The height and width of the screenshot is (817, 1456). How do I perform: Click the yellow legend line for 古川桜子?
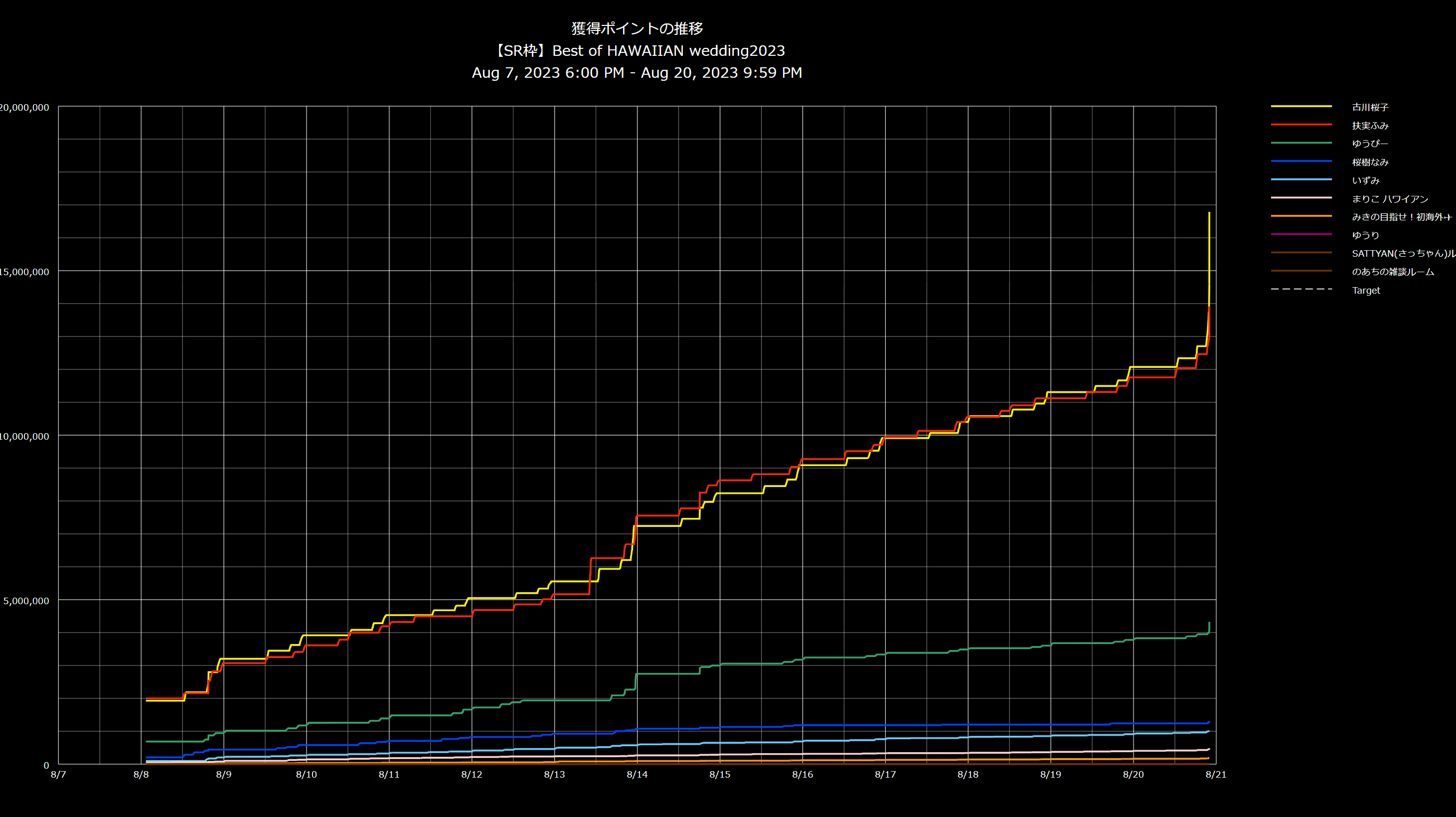click(1300, 106)
